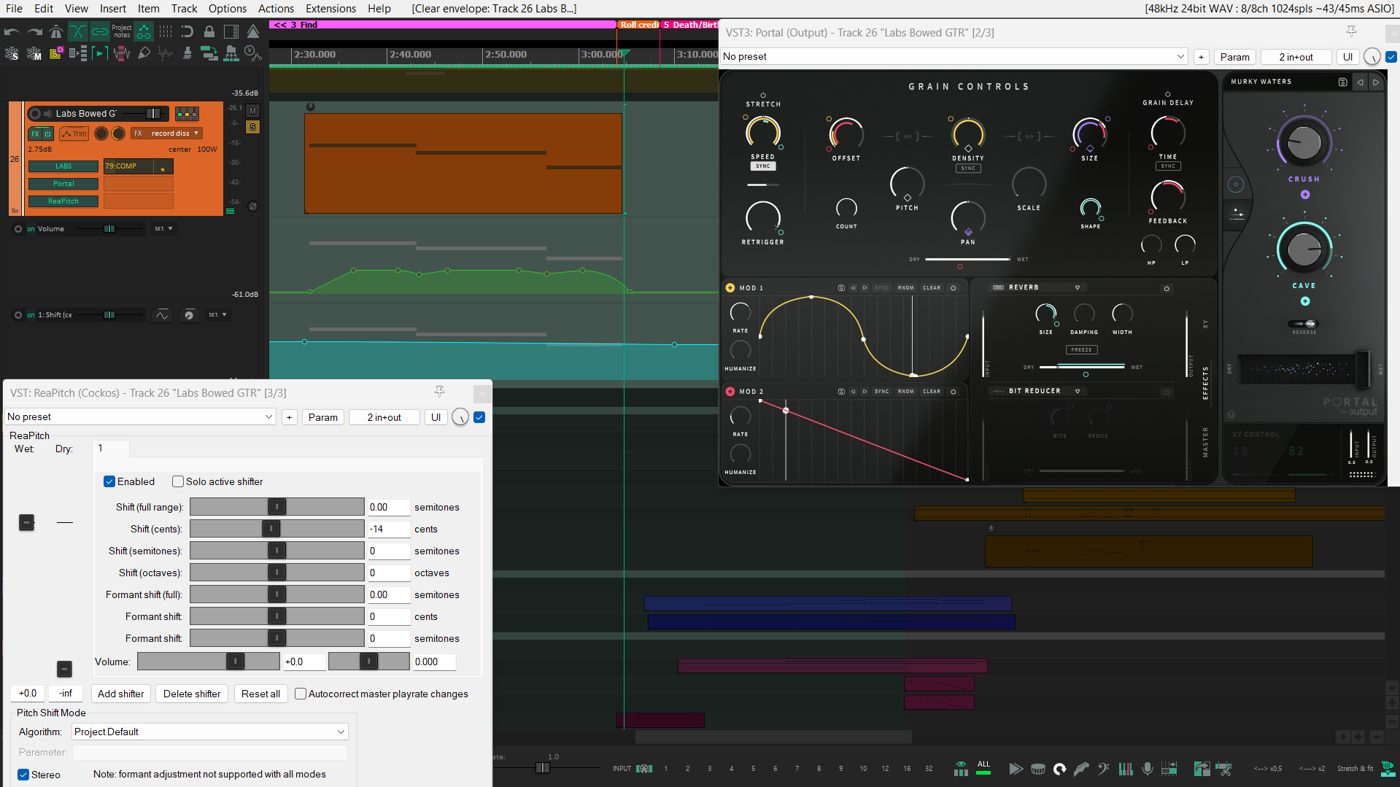Click the drum icon in bottom toolbar
1400x787 pixels.
[x=1038, y=769]
